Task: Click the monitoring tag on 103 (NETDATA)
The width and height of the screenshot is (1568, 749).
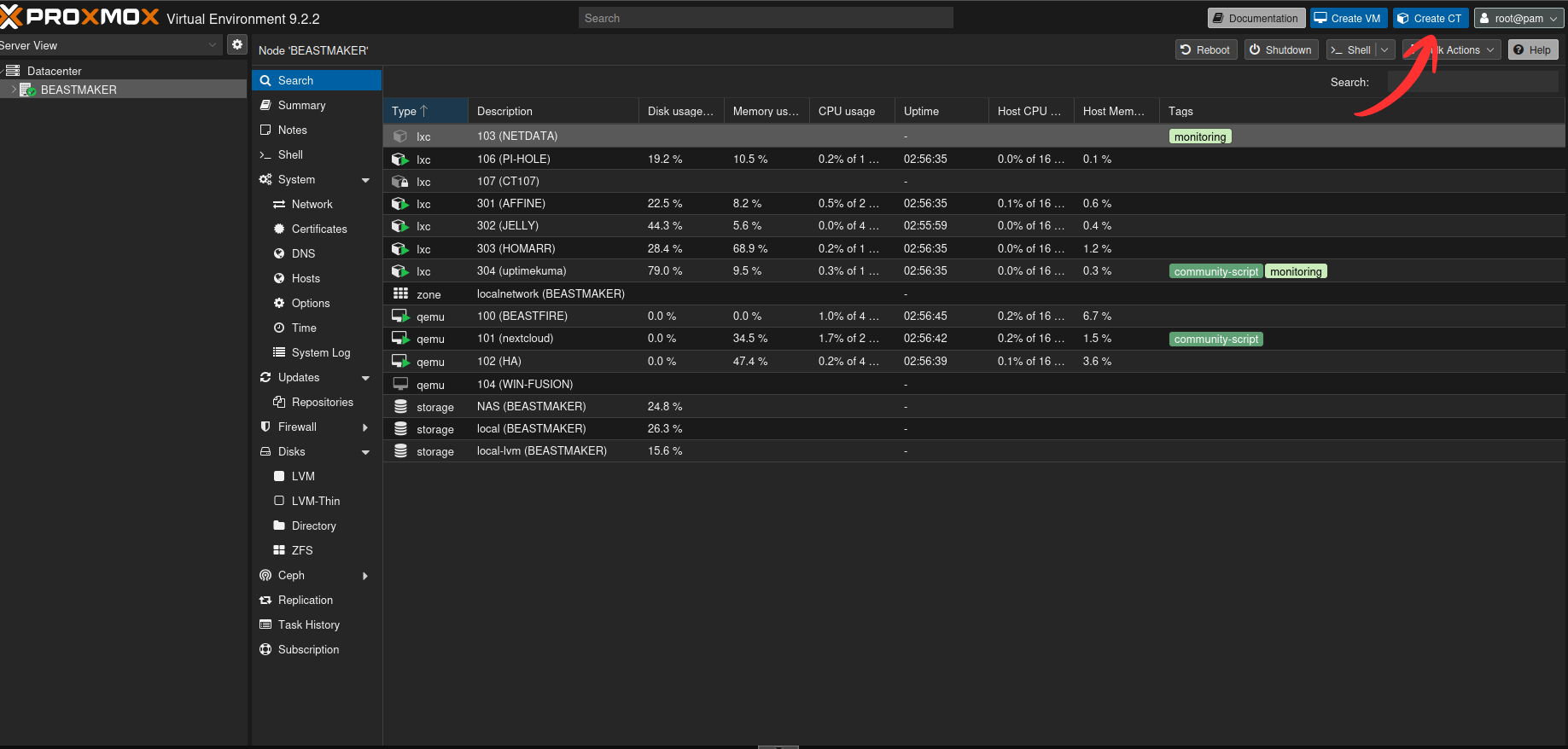Action: [x=1200, y=136]
